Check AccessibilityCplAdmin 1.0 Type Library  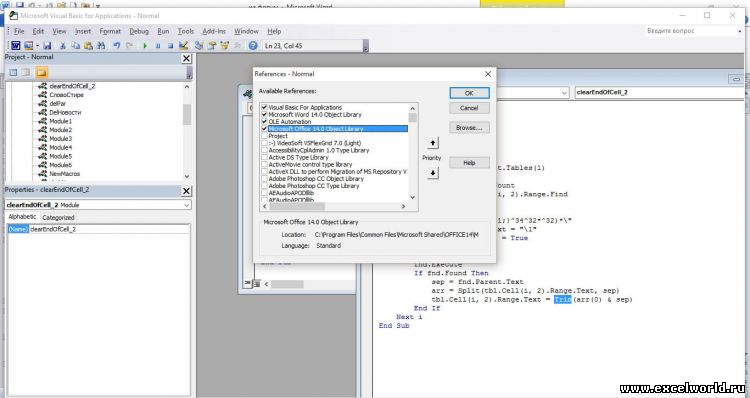pos(265,150)
